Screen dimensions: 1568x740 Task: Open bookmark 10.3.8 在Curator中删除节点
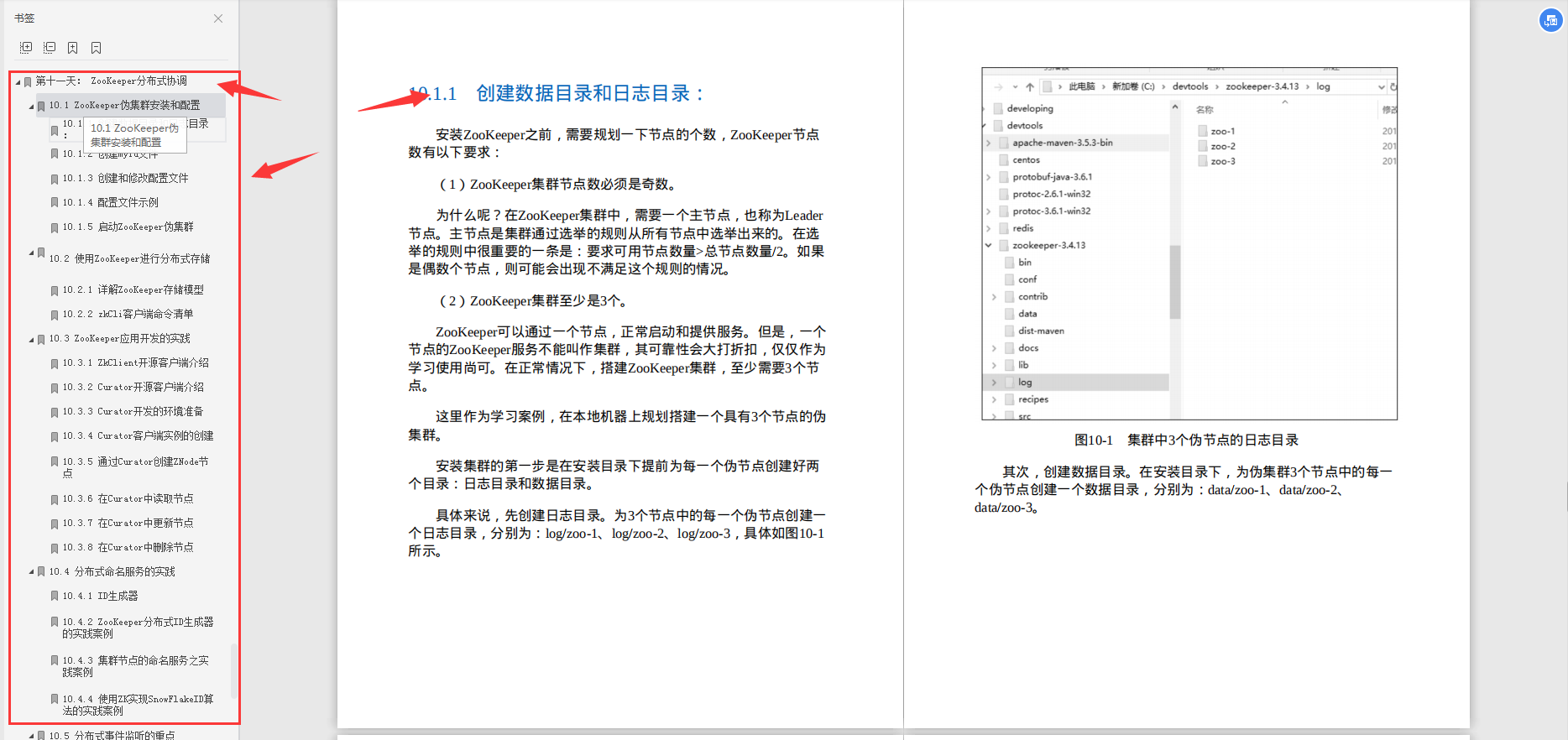(x=128, y=548)
